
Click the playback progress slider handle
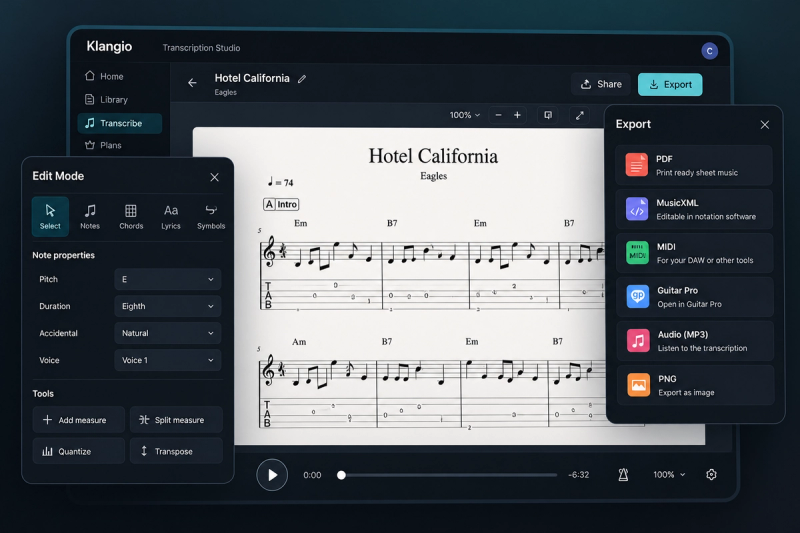pyautogui.click(x=341, y=475)
